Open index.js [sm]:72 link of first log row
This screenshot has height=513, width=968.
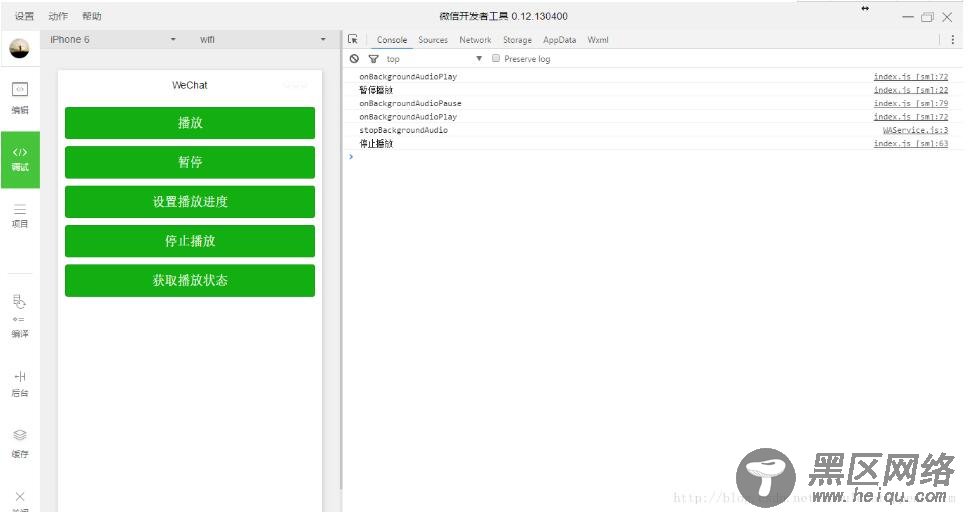pyautogui.click(x=911, y=77)
